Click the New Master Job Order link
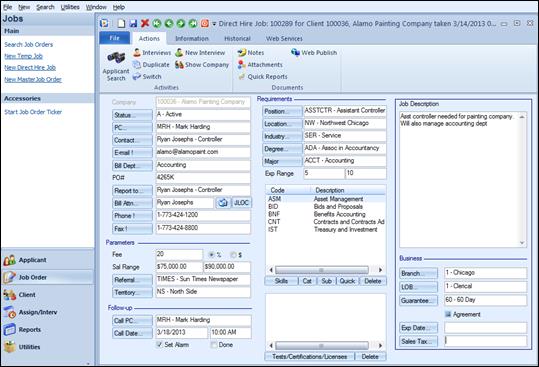The image size is (539, 367). (x=33, y=79)
